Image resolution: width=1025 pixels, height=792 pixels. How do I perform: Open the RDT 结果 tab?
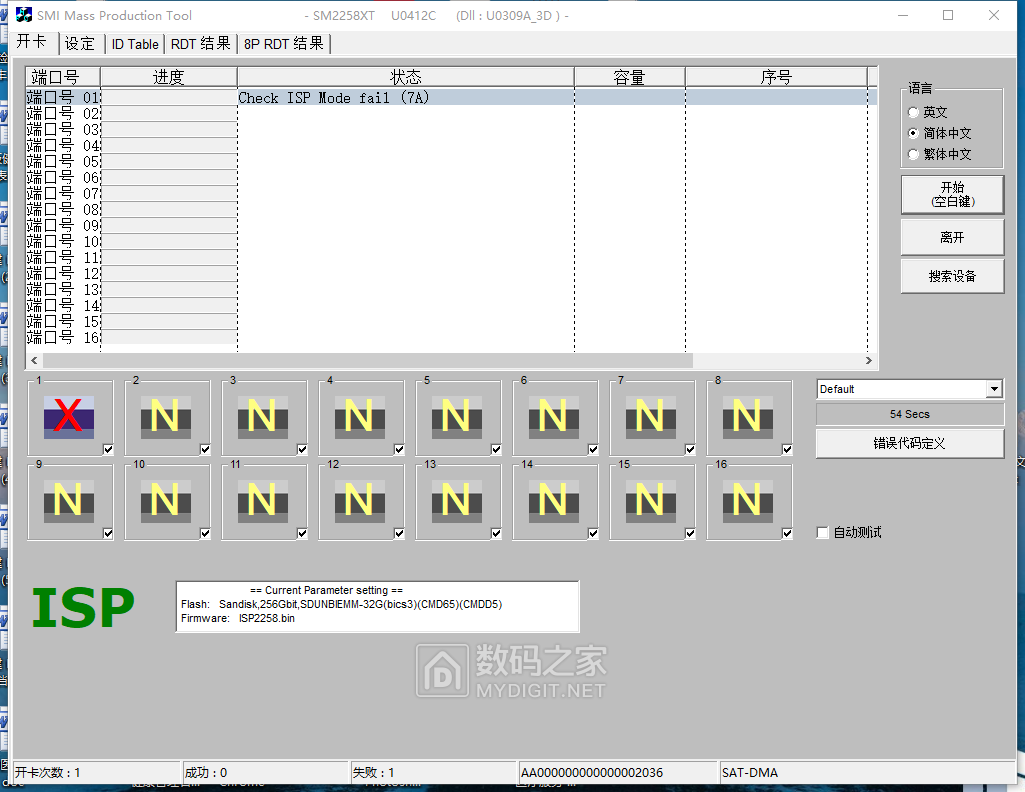click(200, 44)
